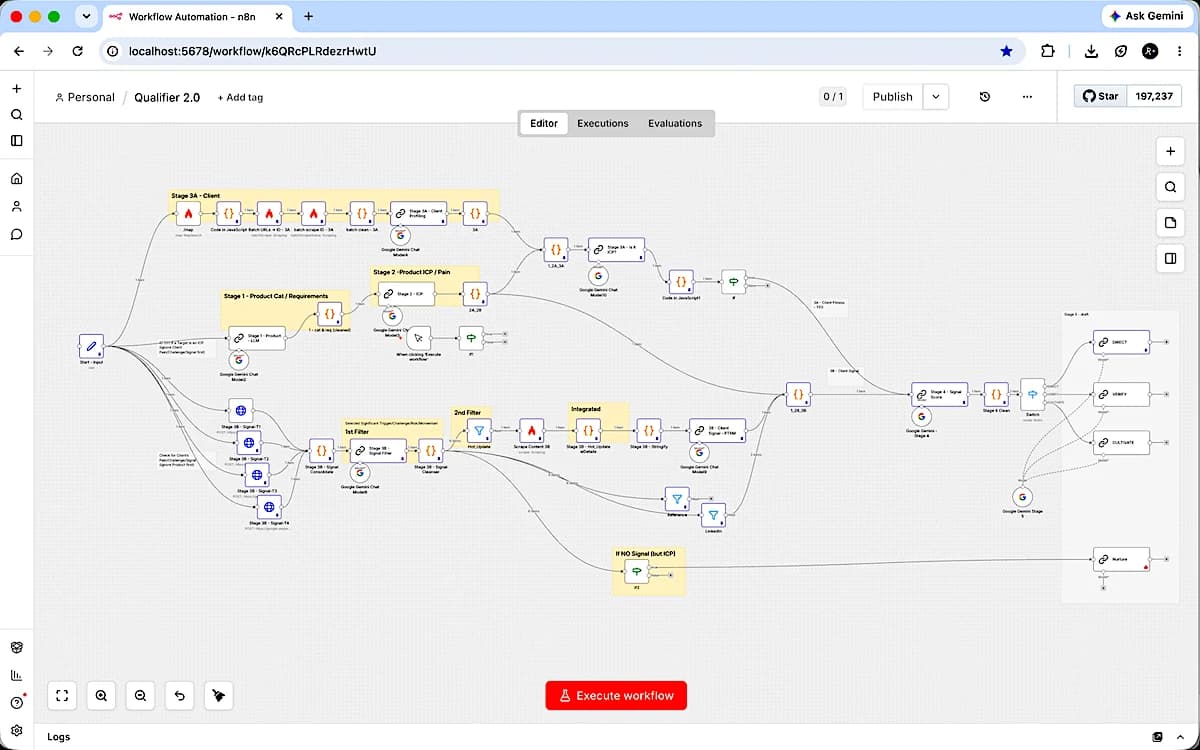This screenshot has height=750, width=1200.
Task: Click the Hot_Update filter node
Action: point(479,431)
